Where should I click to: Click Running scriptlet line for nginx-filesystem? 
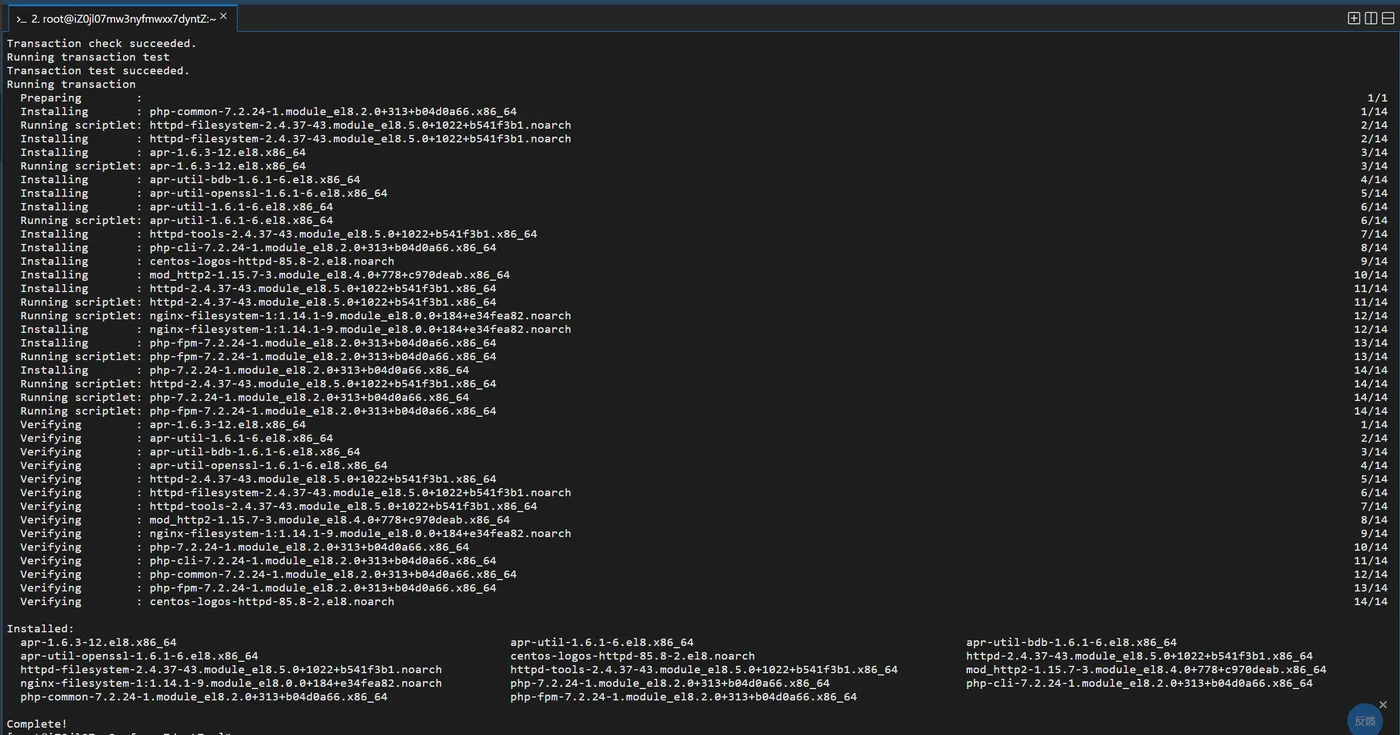[296, 316]
